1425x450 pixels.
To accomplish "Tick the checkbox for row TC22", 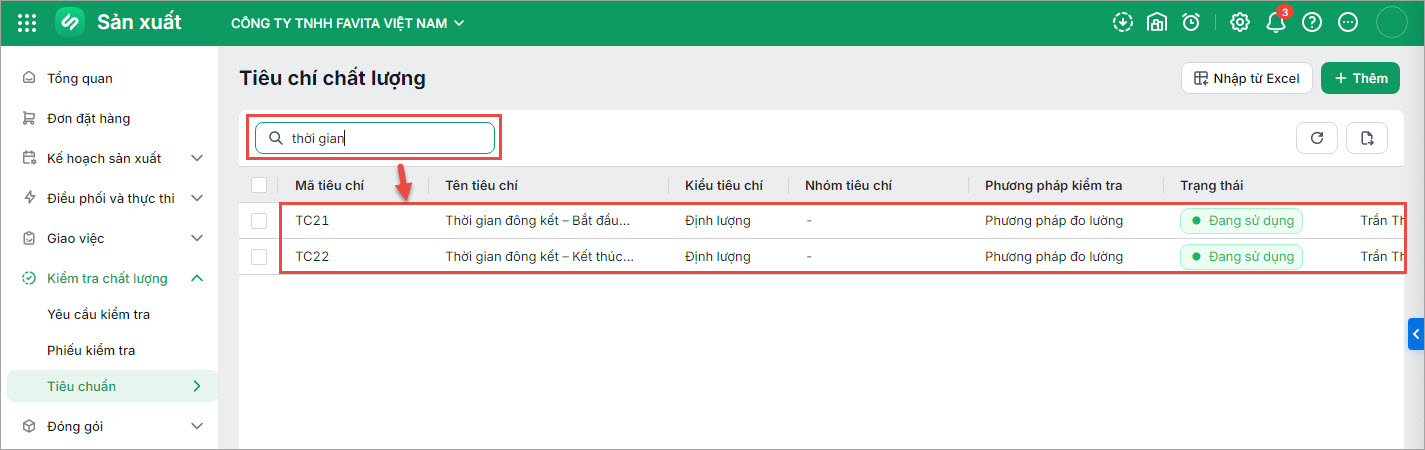I will [x=259, y=256].
